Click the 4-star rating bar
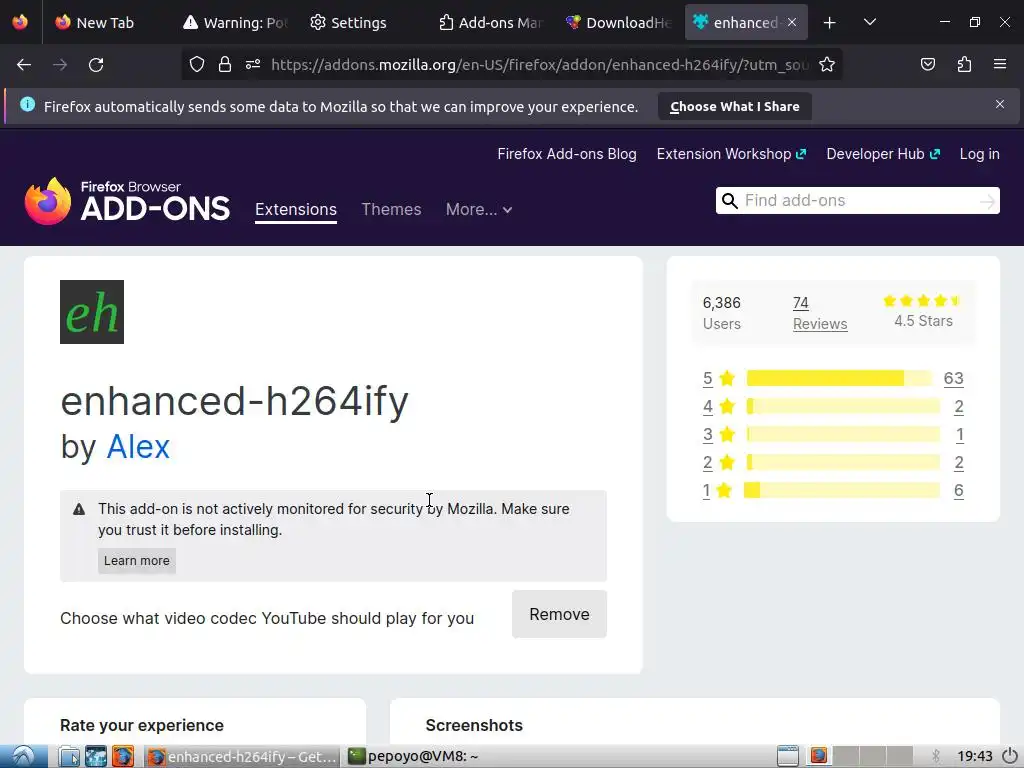The image size is (1024, 768). 843,406
